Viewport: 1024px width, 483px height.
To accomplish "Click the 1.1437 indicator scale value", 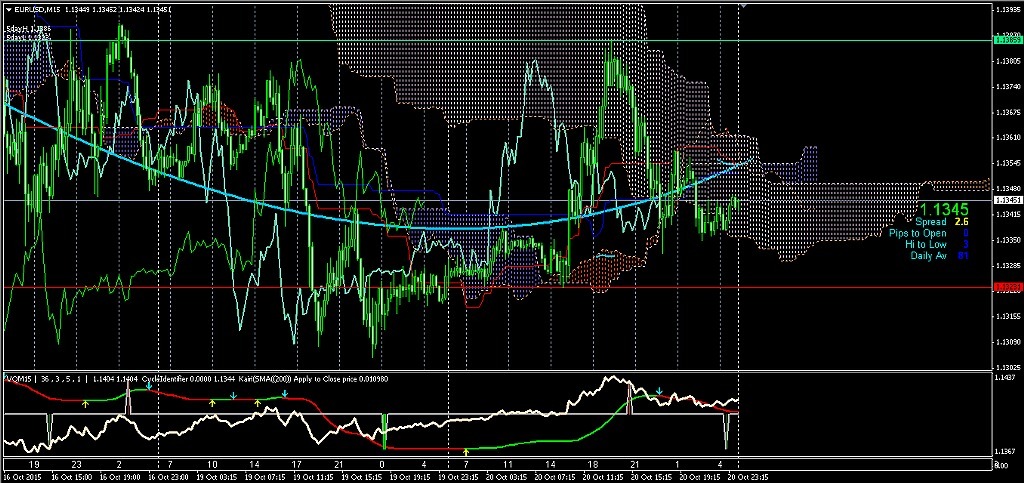I will [1004, 378].
